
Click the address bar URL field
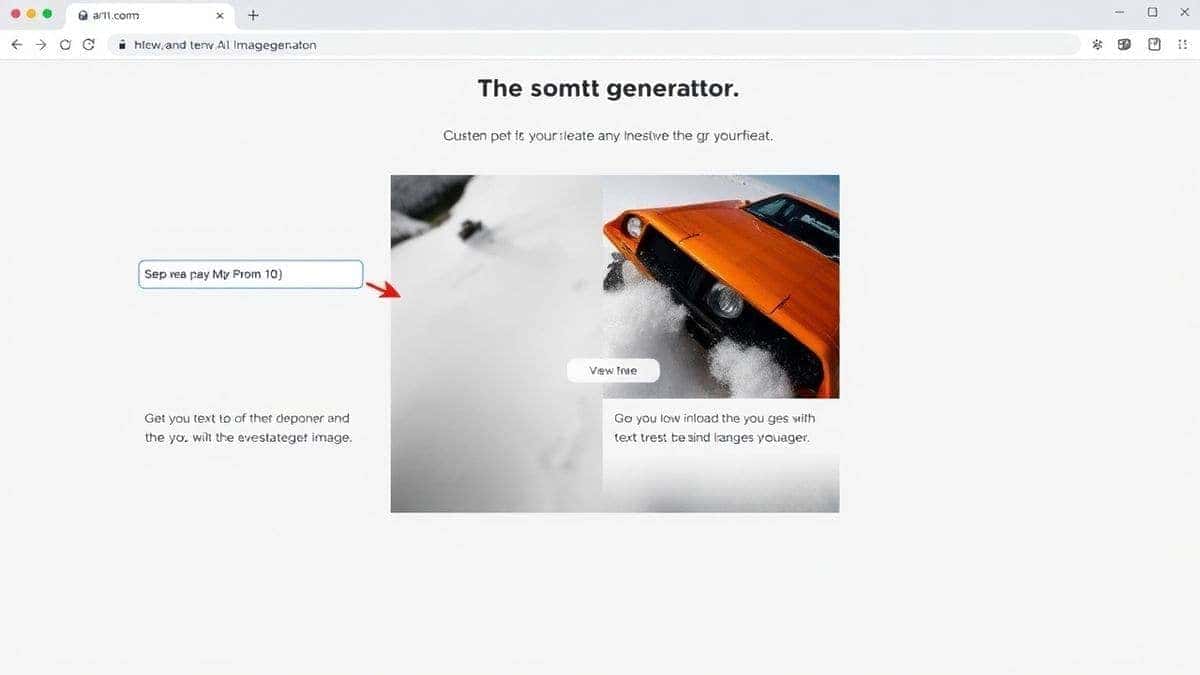pos(594,44)
